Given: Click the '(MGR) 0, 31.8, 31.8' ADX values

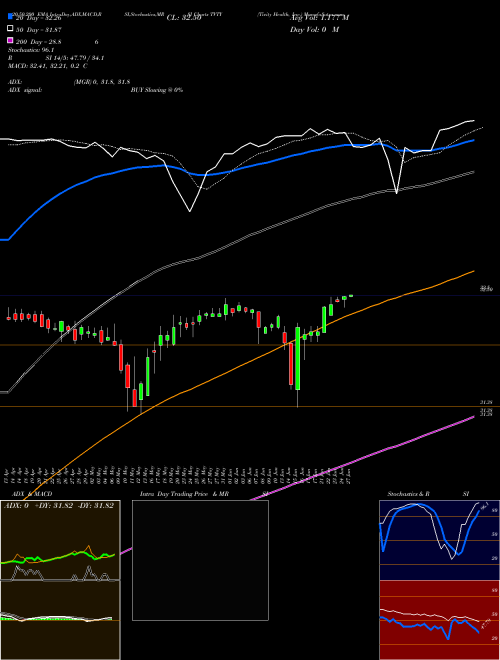Looking at the screenshot, I should (101, 82).
